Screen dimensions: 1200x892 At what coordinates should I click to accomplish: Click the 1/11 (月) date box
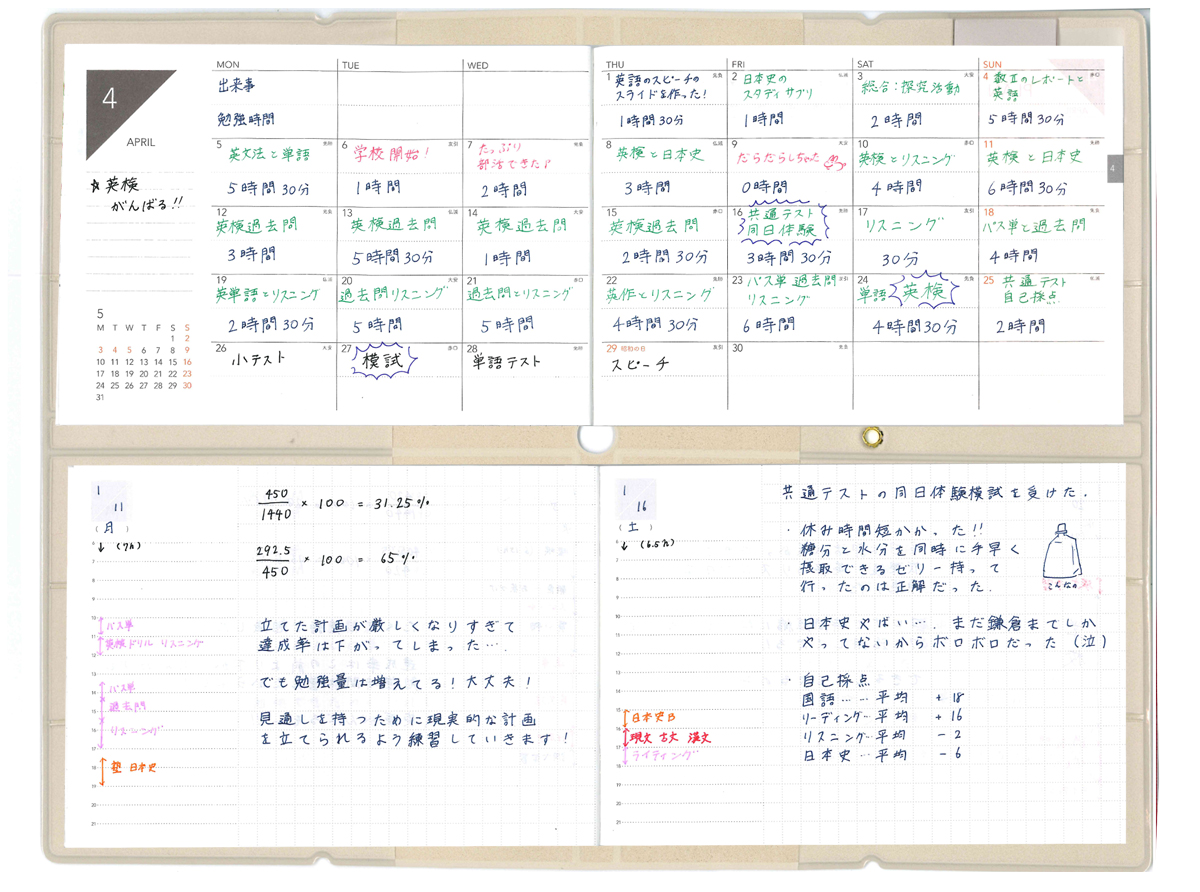pos(110,508)
